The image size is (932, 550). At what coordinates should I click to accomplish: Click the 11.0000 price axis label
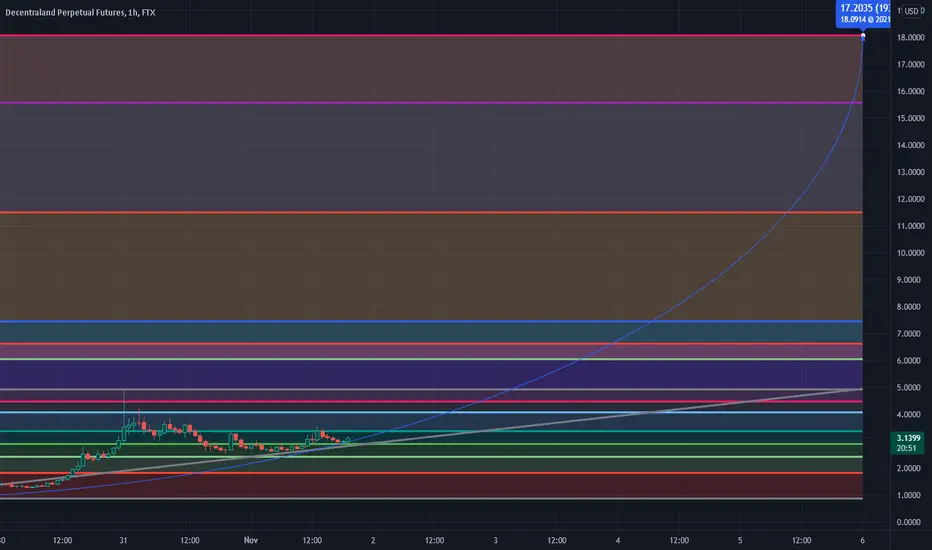(910, 226)
